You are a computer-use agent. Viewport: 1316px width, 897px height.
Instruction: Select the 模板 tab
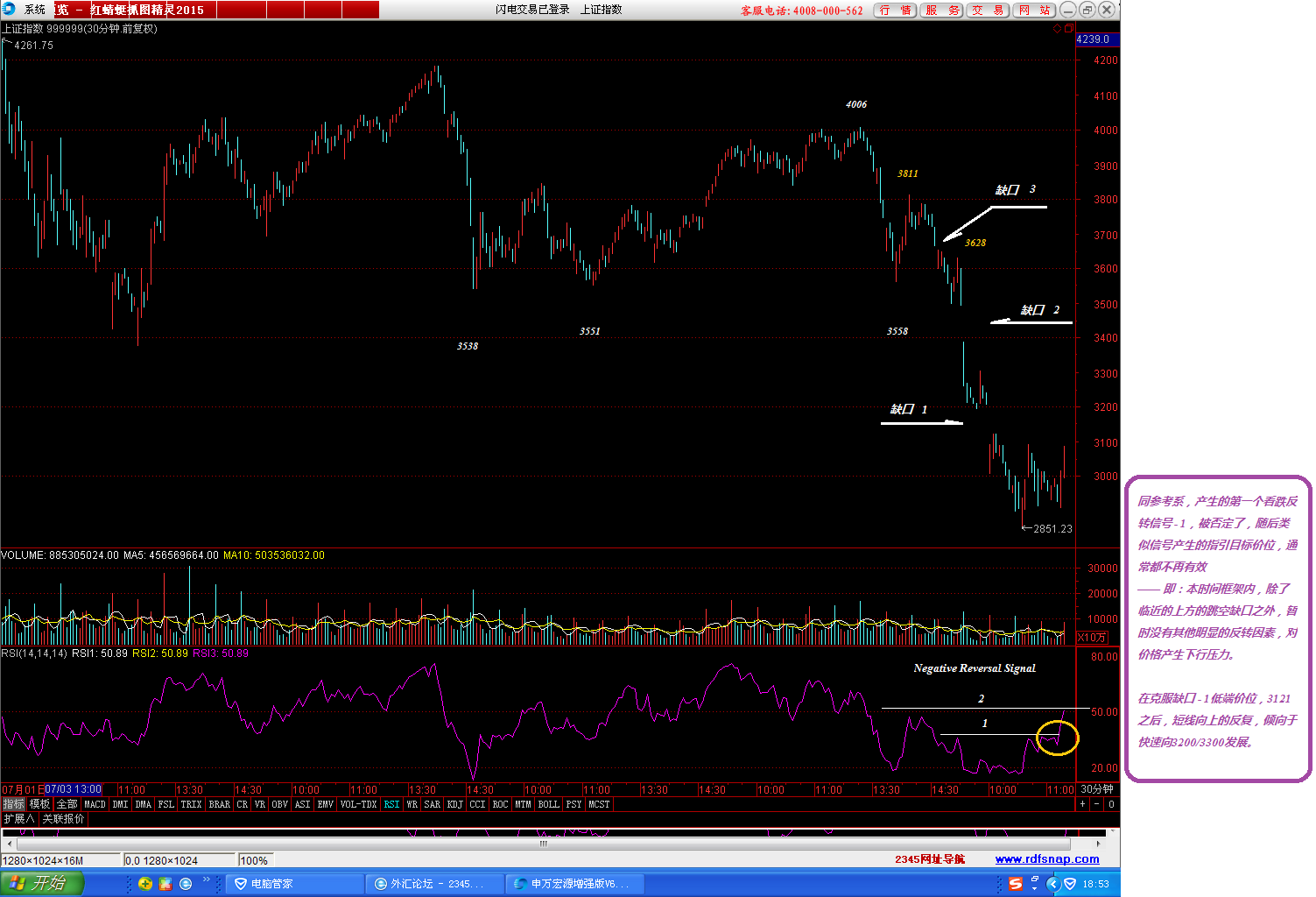click(39, 804)
